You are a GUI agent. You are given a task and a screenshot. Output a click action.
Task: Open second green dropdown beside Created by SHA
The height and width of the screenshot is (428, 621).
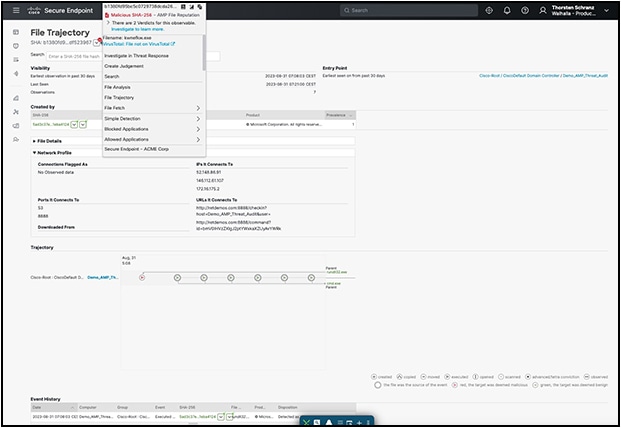[83, 125]
